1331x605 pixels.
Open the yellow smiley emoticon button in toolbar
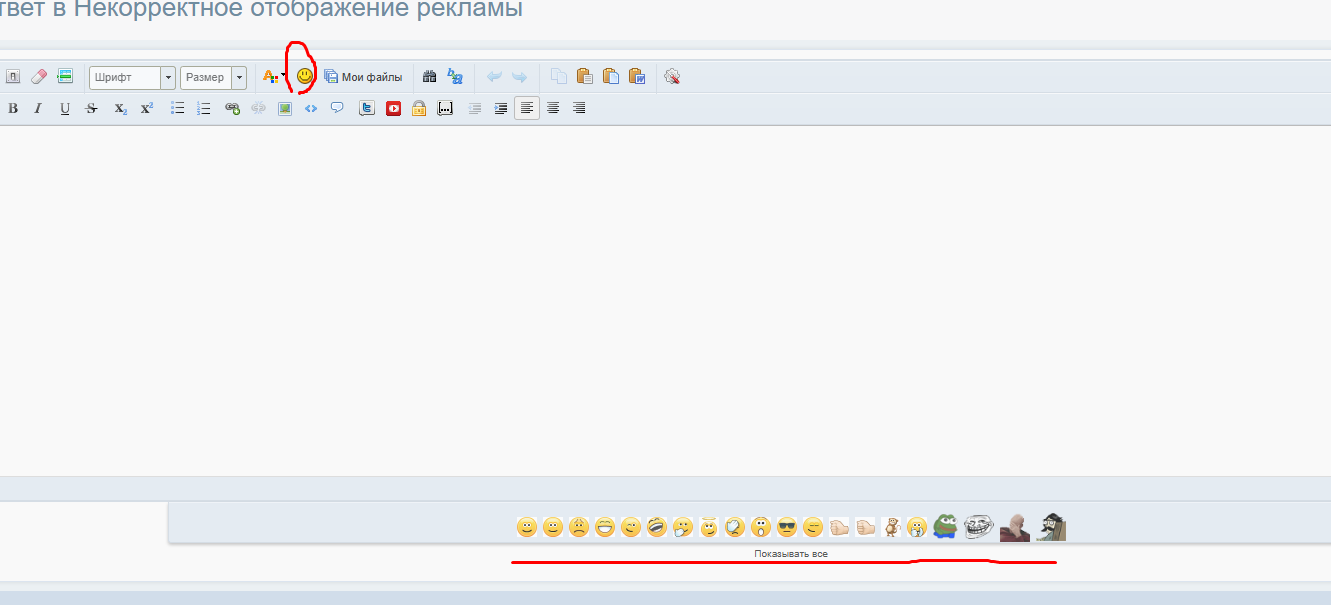pos(305,76)
